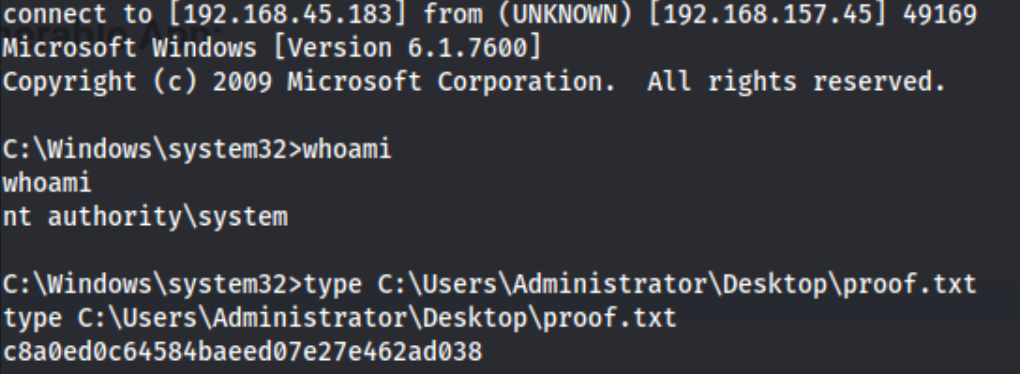
Task: Click the proof.txt hash output line
Action: (x=243, y=352)
